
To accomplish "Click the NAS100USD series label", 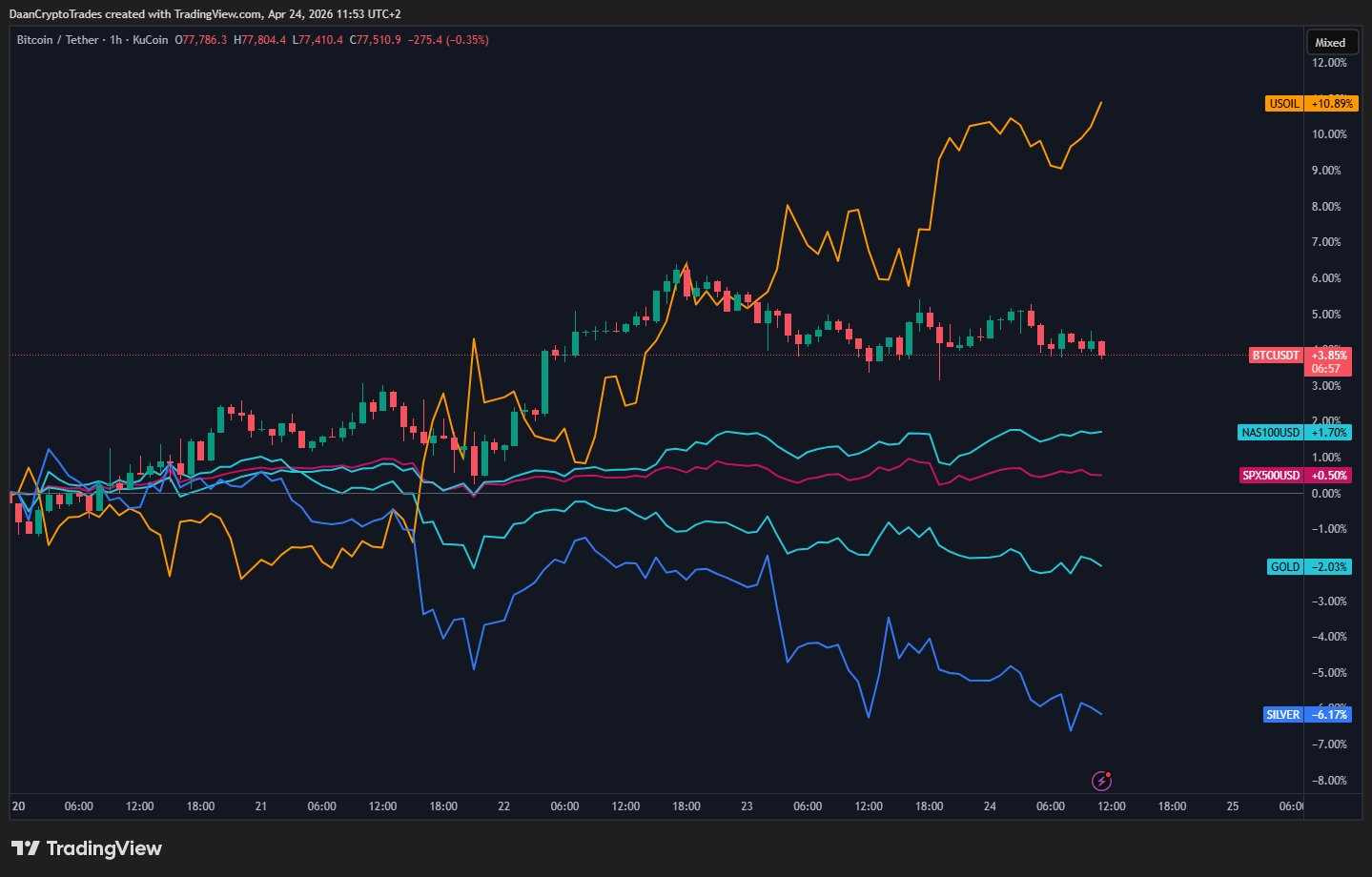I will tap(1270, 433).
